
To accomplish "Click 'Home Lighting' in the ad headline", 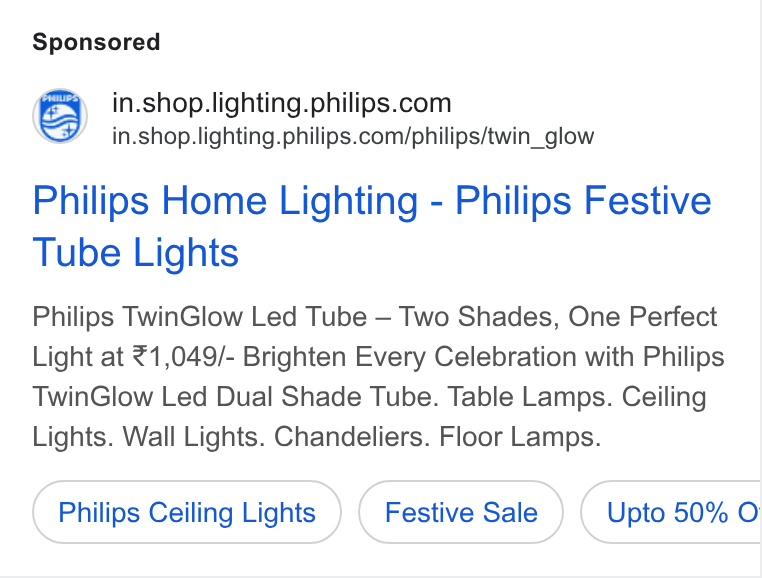I will [290, 201].
